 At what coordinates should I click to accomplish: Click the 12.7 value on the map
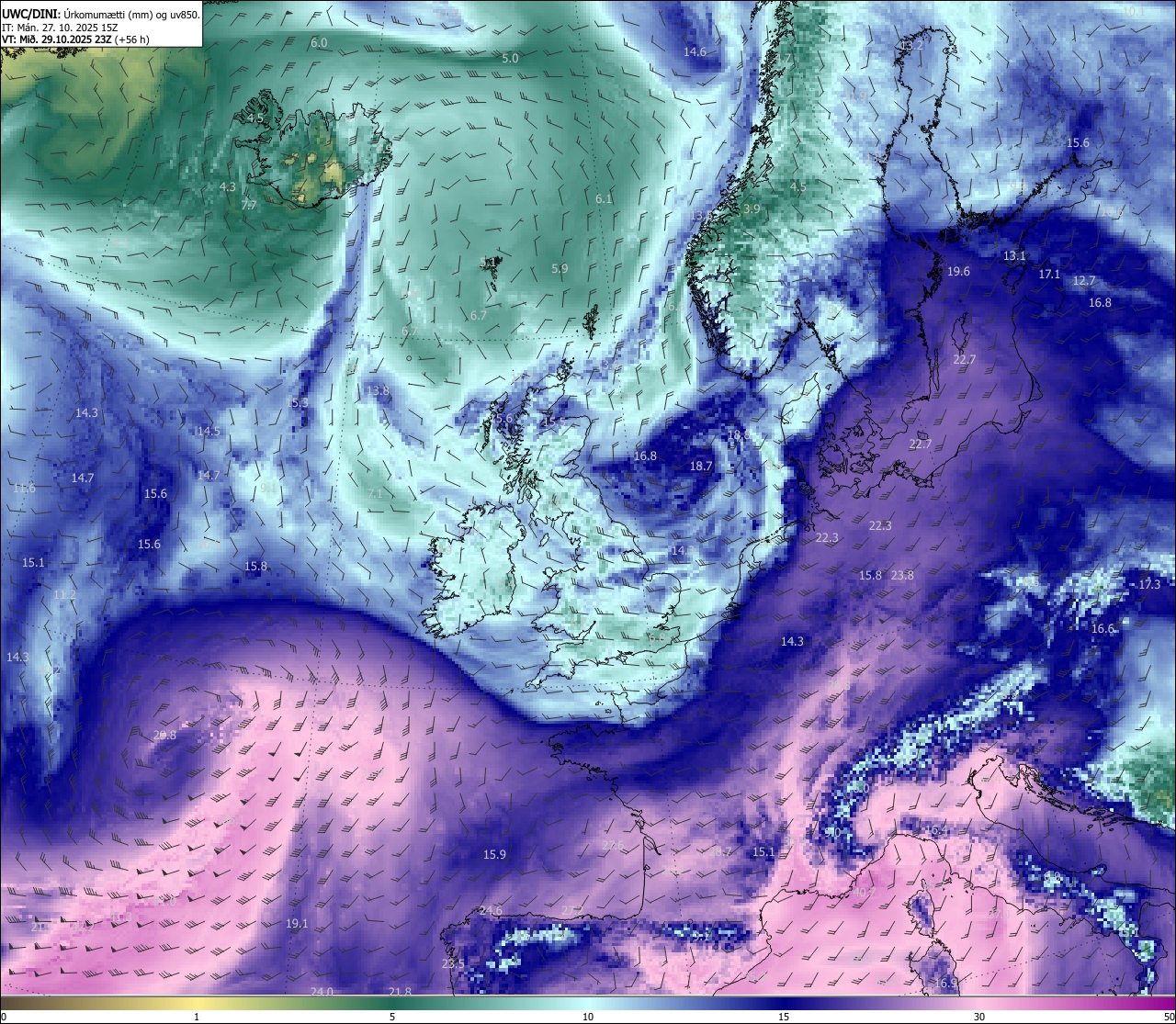click(1084, 280)
